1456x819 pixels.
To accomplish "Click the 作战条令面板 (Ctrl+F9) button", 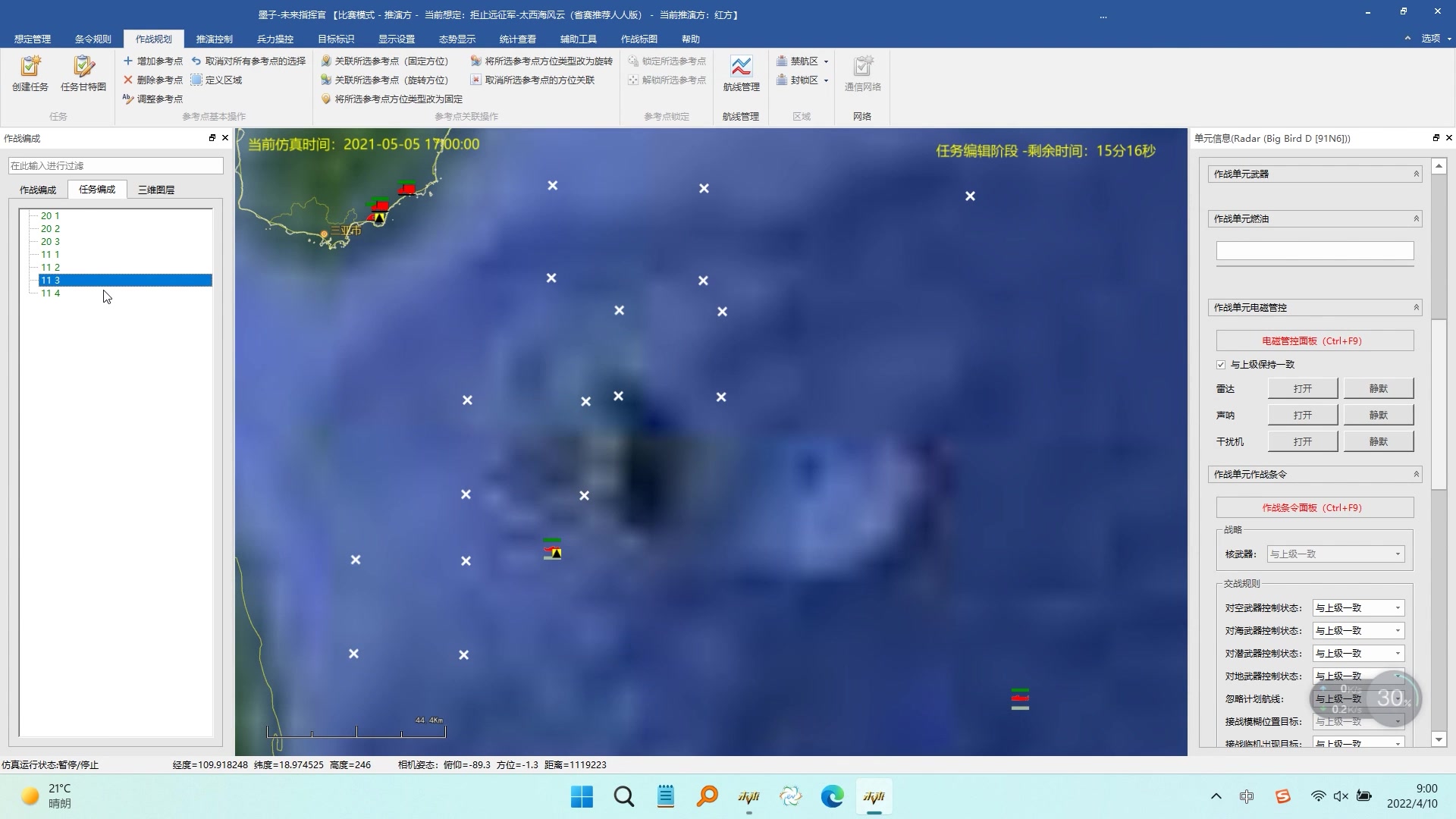I will coord(1315,508).
